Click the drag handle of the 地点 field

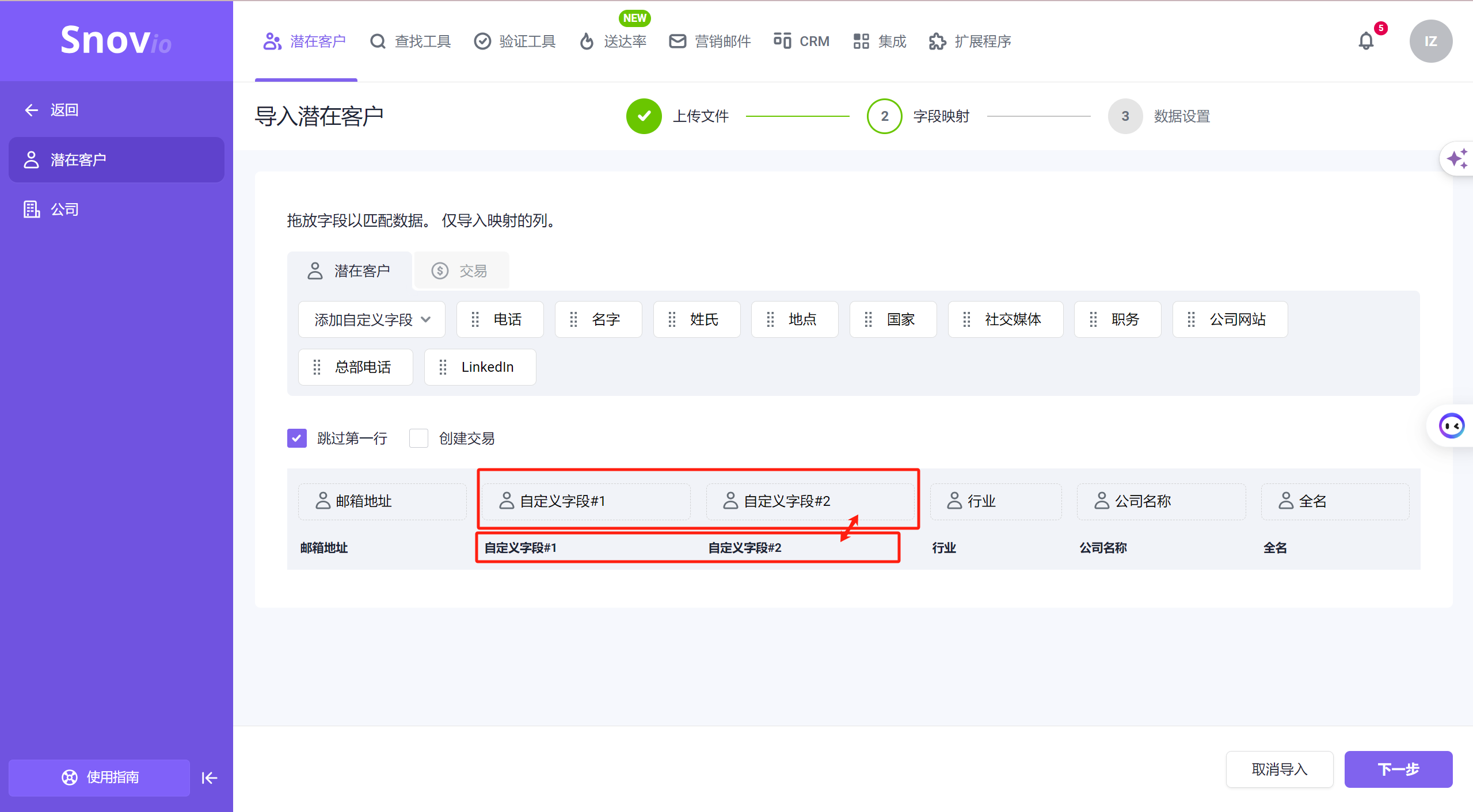pos(771,319)
